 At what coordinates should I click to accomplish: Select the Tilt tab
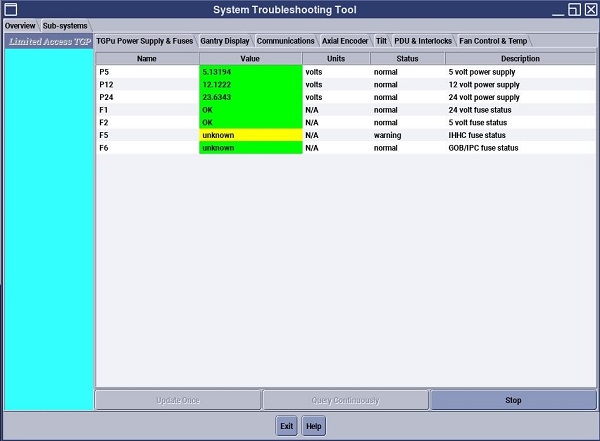click(381, 41)
